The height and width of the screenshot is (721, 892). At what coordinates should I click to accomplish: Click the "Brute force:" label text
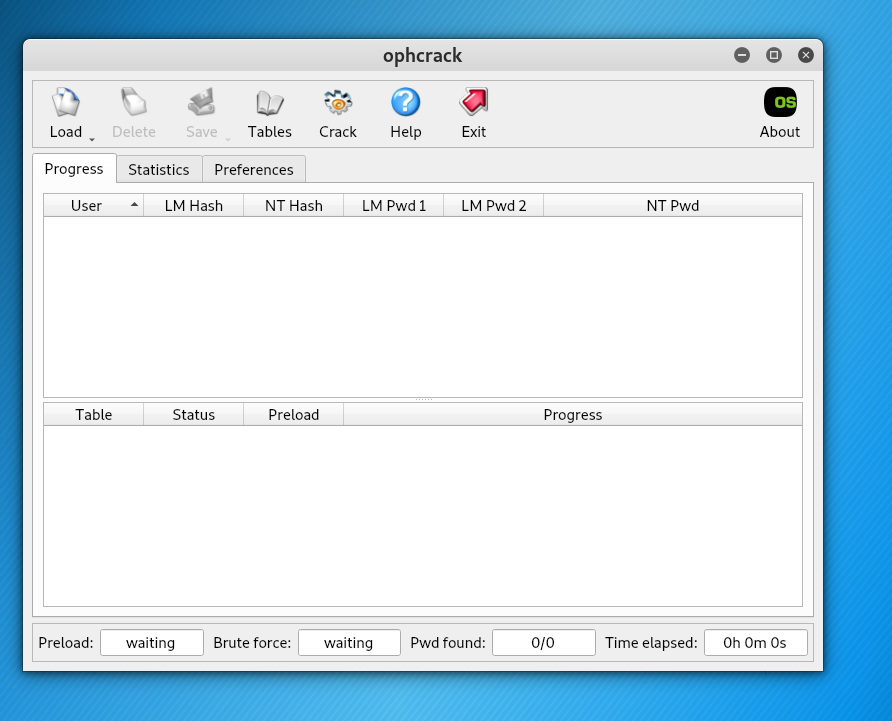pyautogui.click(x=252, y=642)
